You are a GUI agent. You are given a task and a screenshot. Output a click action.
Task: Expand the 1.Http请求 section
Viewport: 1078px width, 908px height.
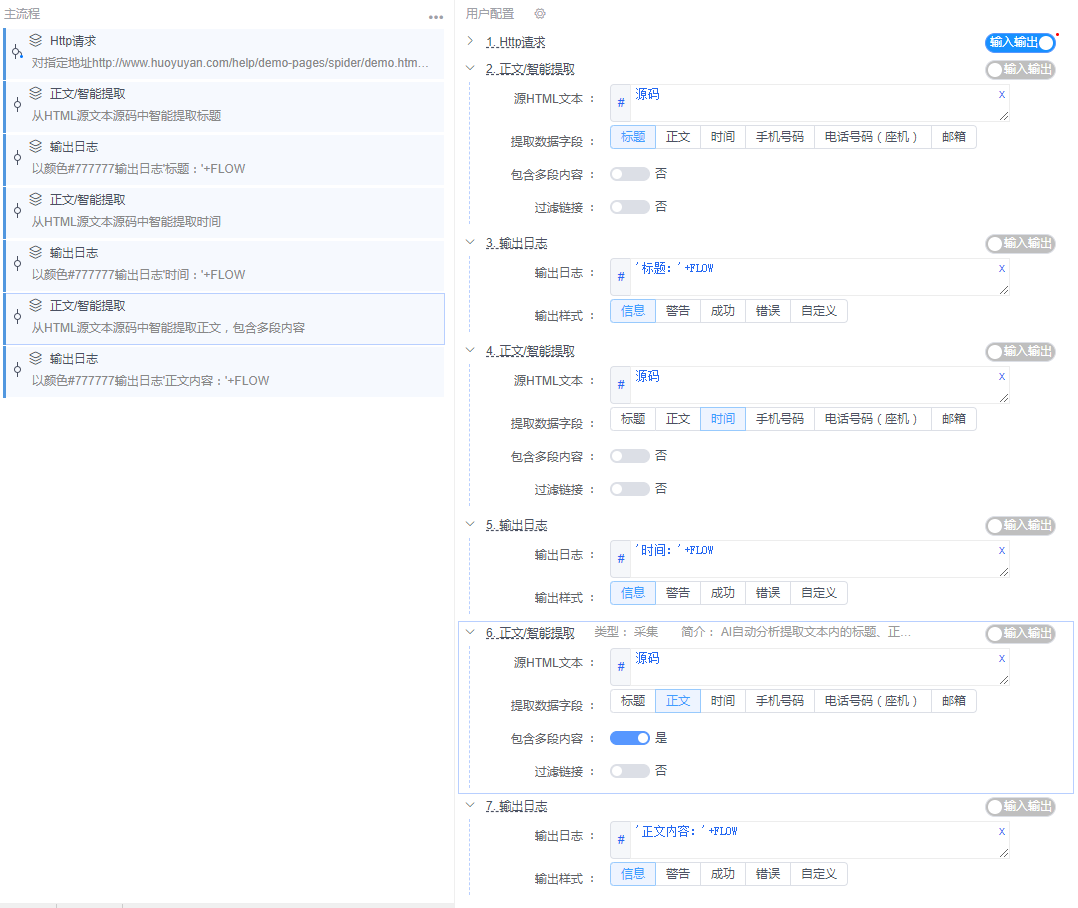469,42
